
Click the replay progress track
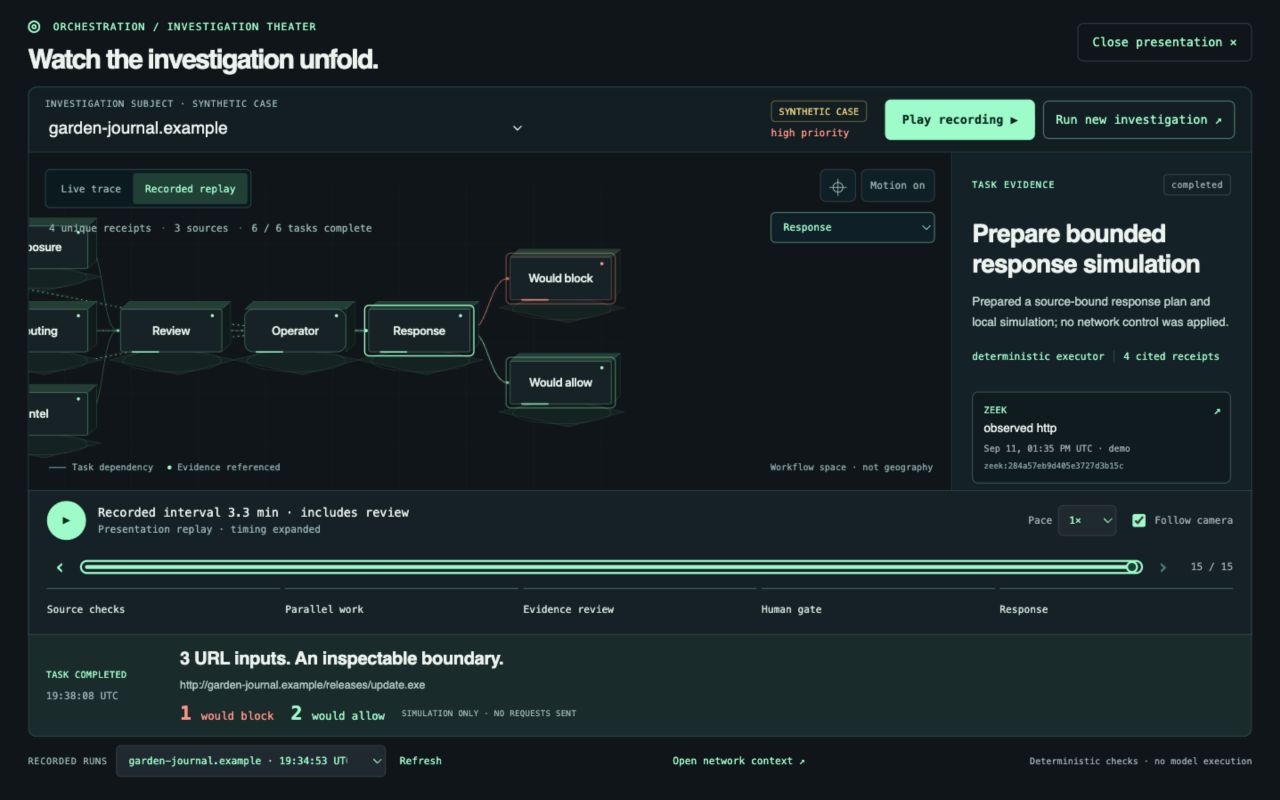coord(610,567)
